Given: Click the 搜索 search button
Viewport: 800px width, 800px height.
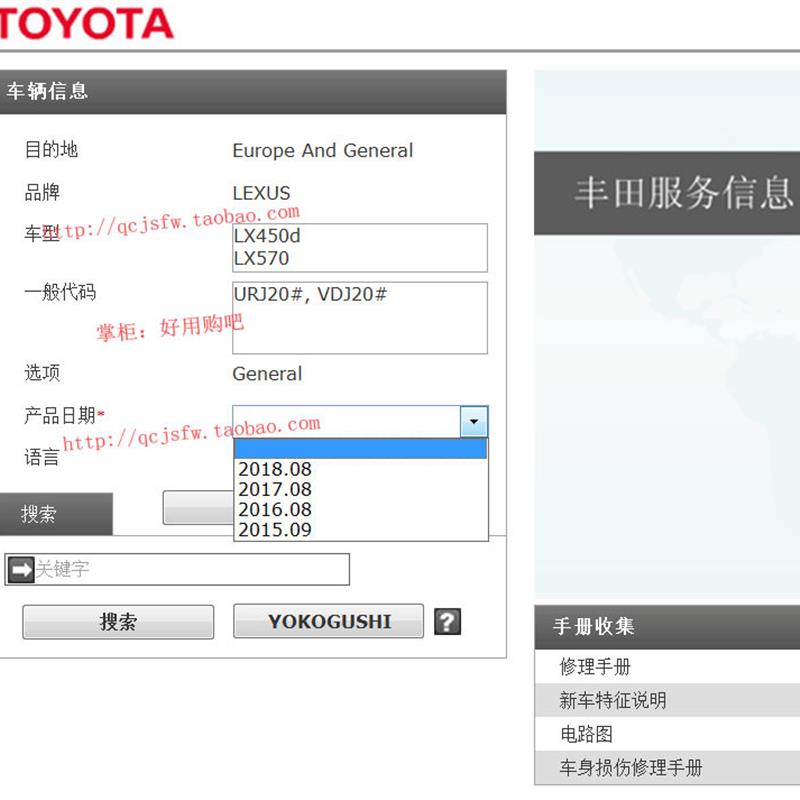Looking at the screenshot, I should (118, 622).
